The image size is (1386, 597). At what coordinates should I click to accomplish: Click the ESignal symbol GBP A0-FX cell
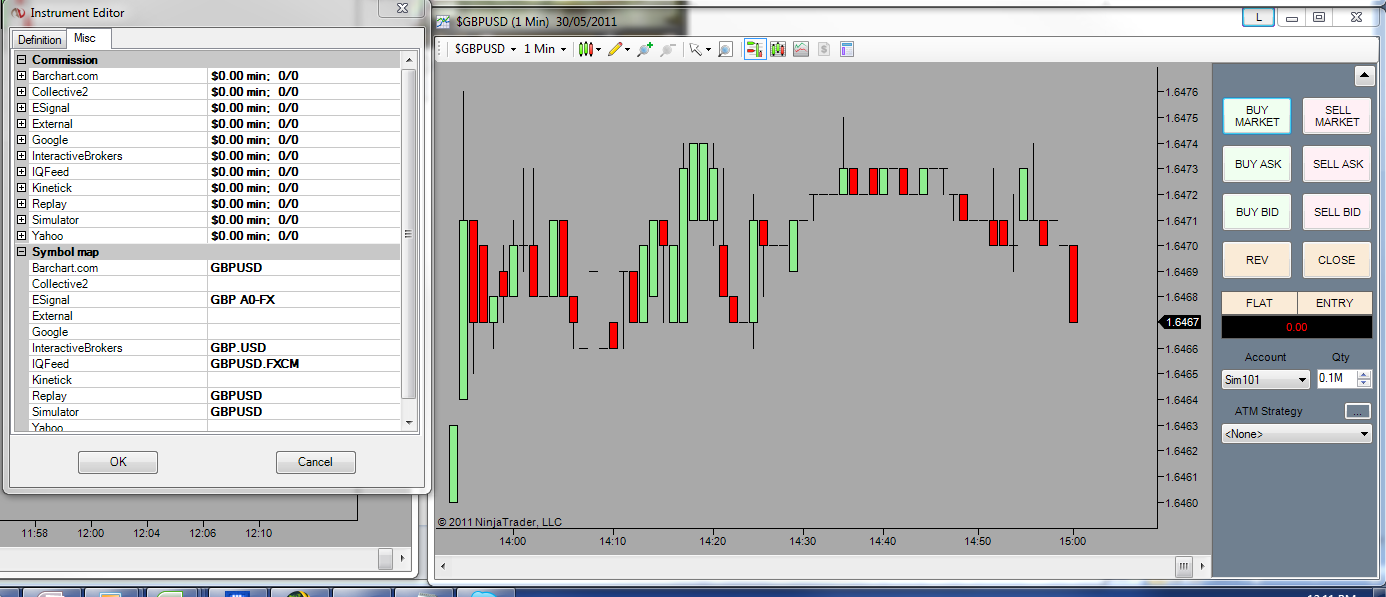point(303,300)
